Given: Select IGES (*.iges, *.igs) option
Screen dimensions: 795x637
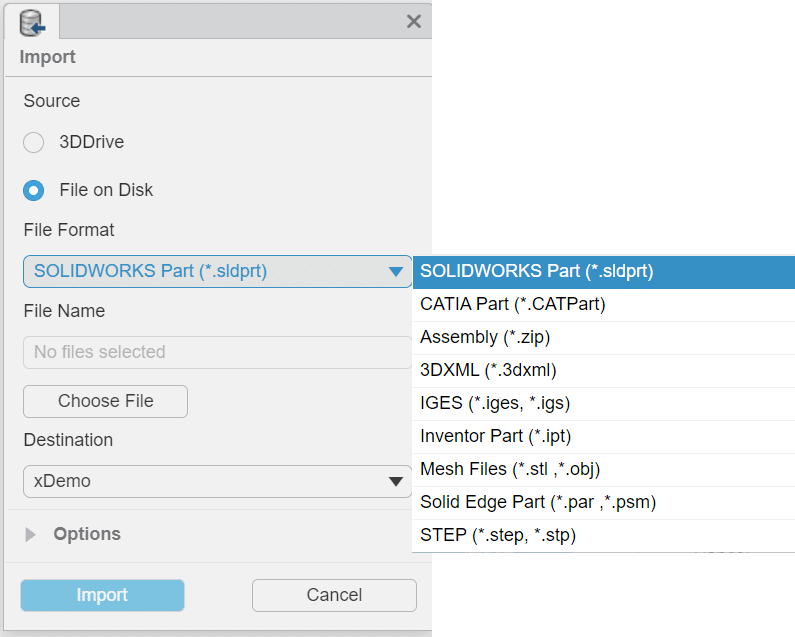Looking at the screenshot, I should (603, 403).
